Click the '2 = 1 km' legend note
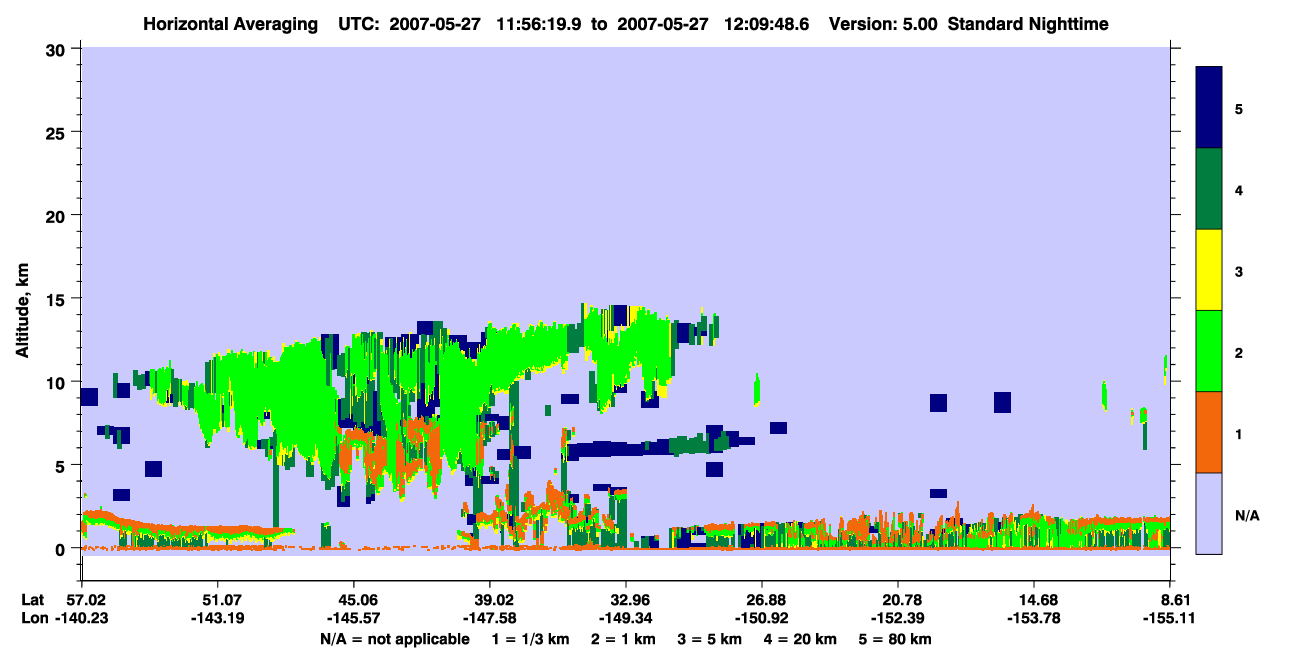 pos(624,639)
